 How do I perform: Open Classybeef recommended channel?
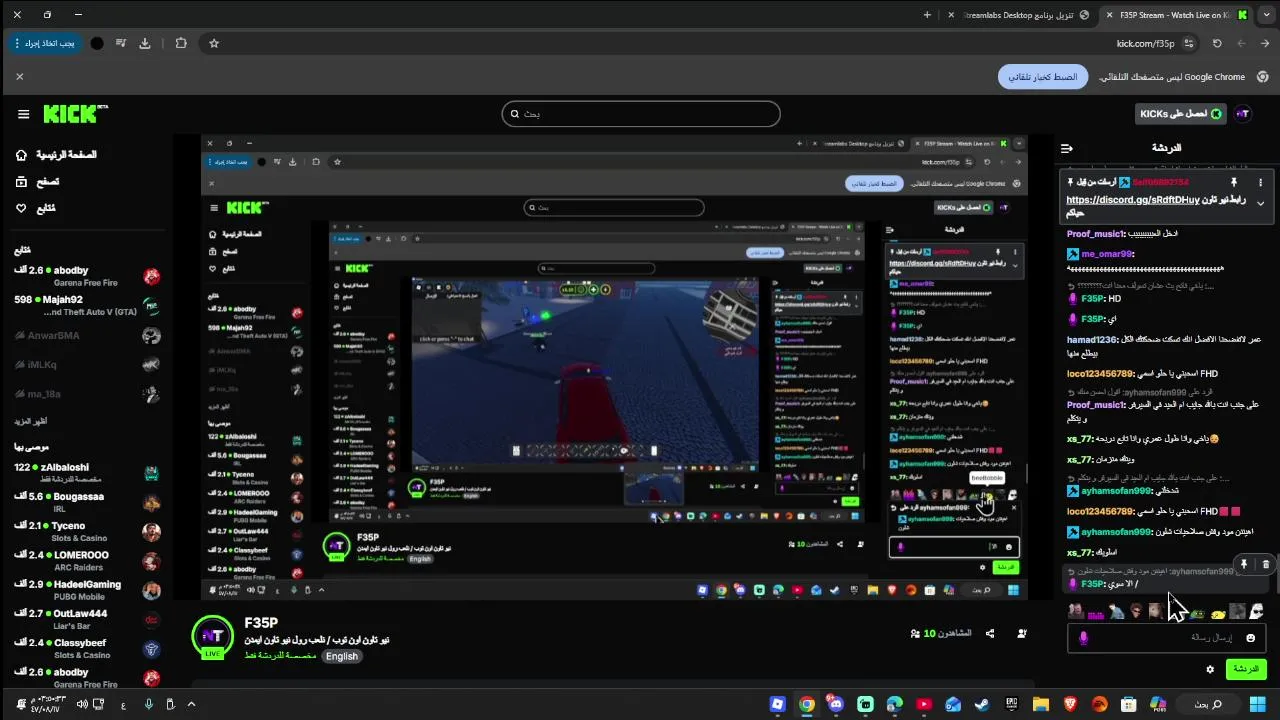[x=86, y=649]
